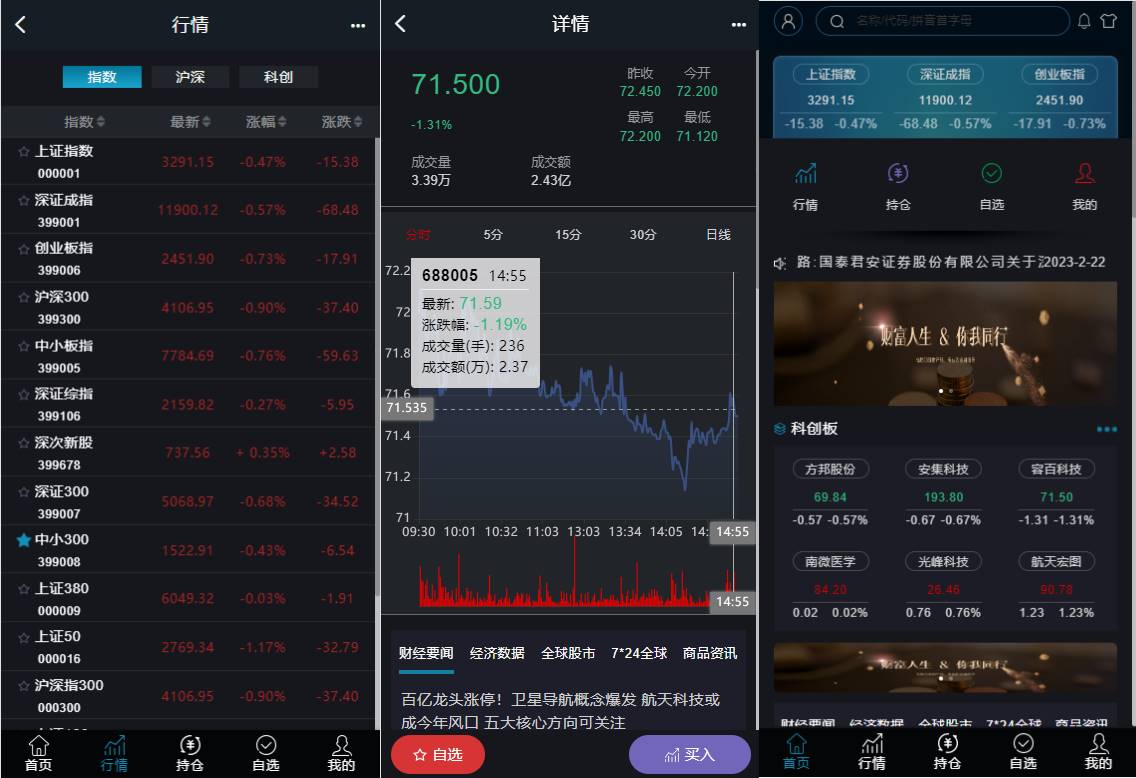Add stock with the red 自选 button
The width and height of the screenshot is (1136, 778).
[x=438, y=755]
